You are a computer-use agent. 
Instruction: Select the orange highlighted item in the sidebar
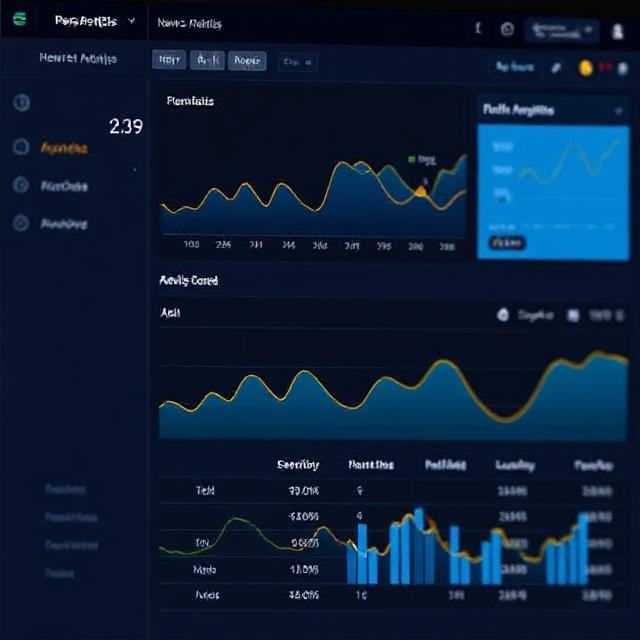click(x=64, y=148)
